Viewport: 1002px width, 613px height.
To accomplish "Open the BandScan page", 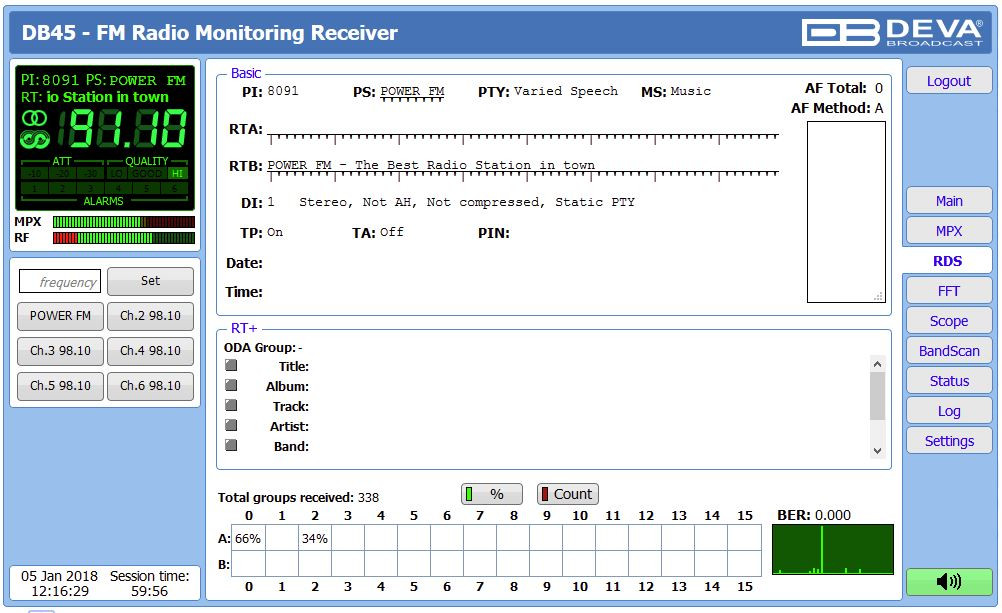I will click(949, 351).
